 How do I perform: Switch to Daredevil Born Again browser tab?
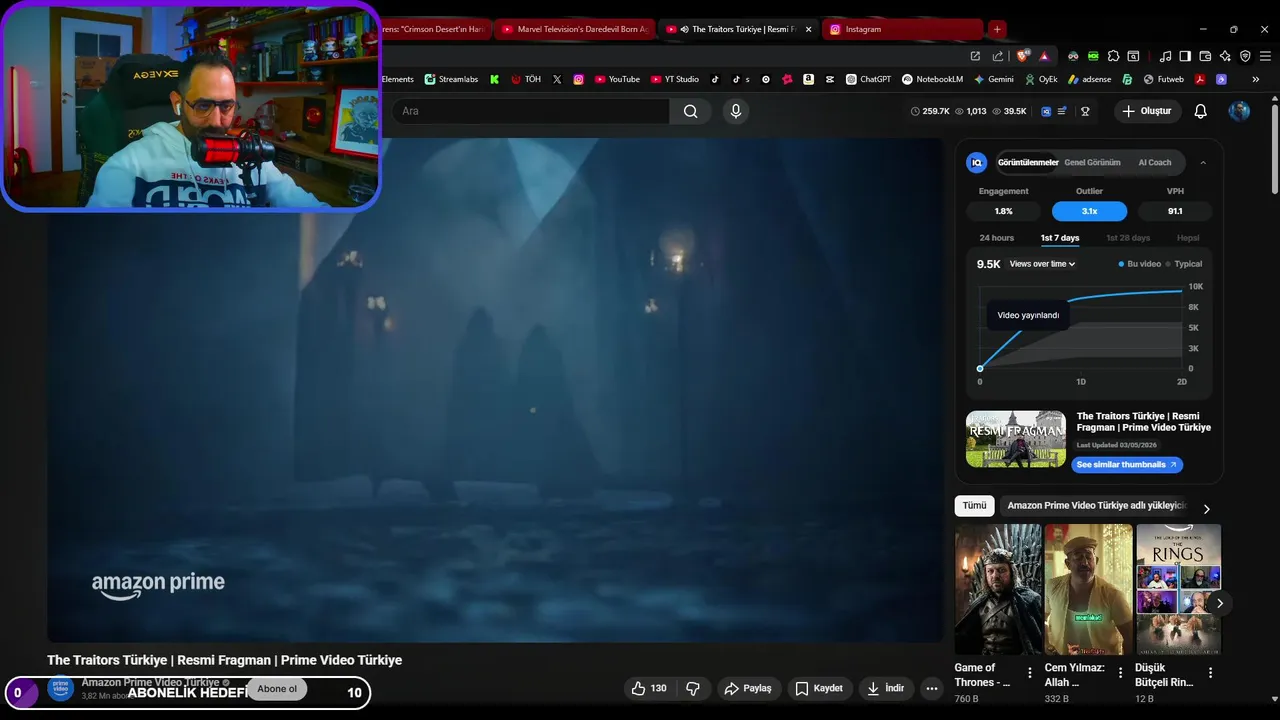pyautogui.click(x=575, y=29)
